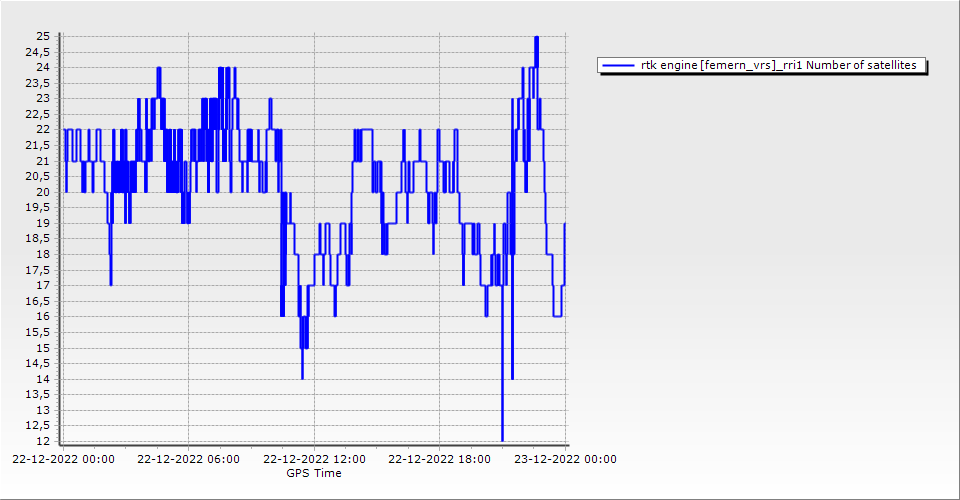Select the 22-12-2022 06:00 x-axis label
Screen dimensions: 960x500
tap(188, 460)
